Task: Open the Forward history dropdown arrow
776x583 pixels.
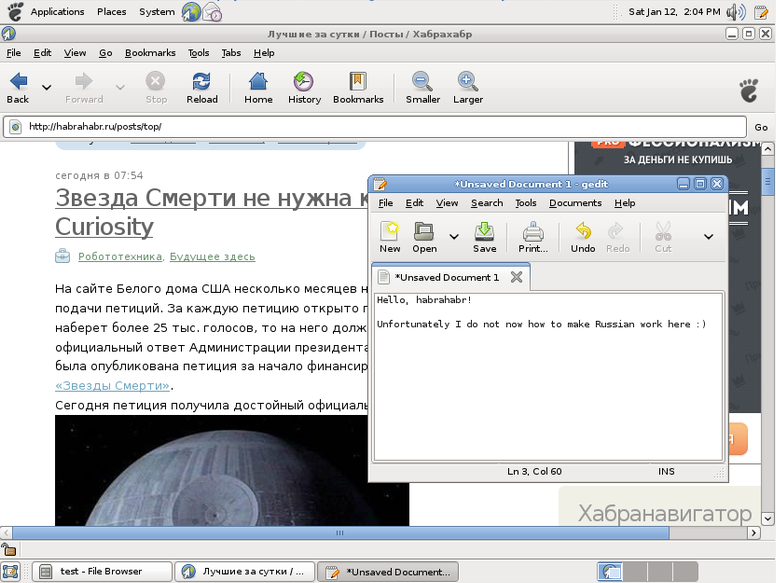Action: pyautogui.click(x=120, y=88)
